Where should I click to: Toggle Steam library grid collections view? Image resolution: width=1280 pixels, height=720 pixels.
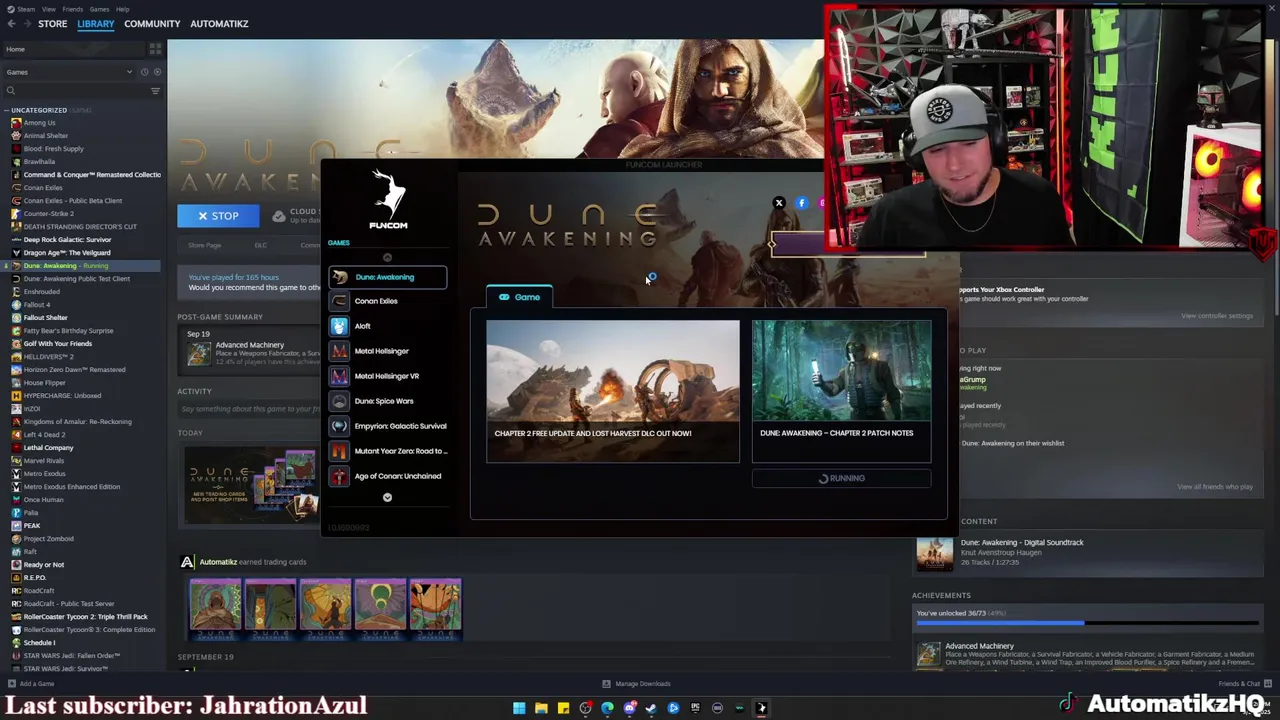point(155,49)
